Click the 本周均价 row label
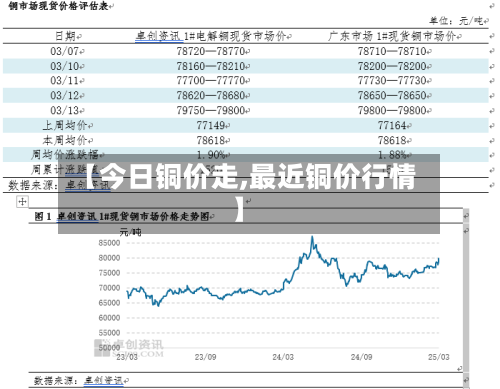 65,140
